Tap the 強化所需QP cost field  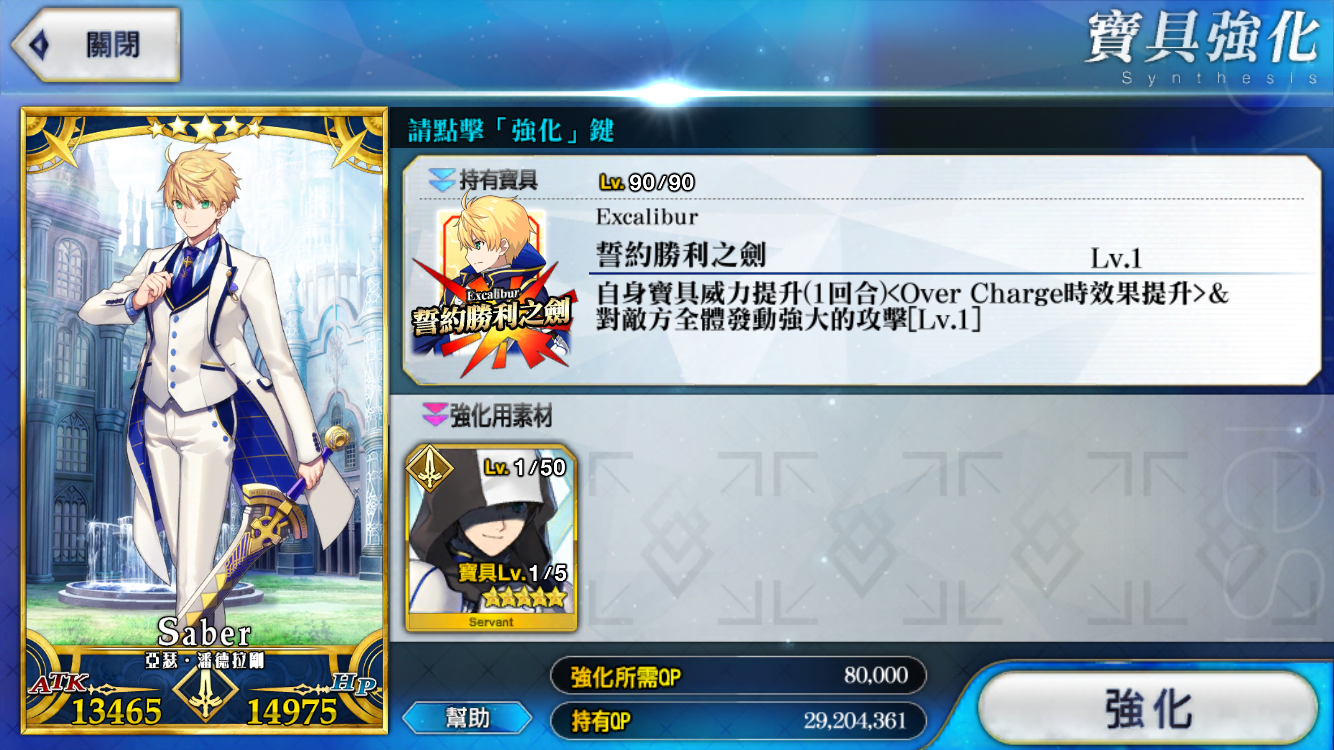738,676
